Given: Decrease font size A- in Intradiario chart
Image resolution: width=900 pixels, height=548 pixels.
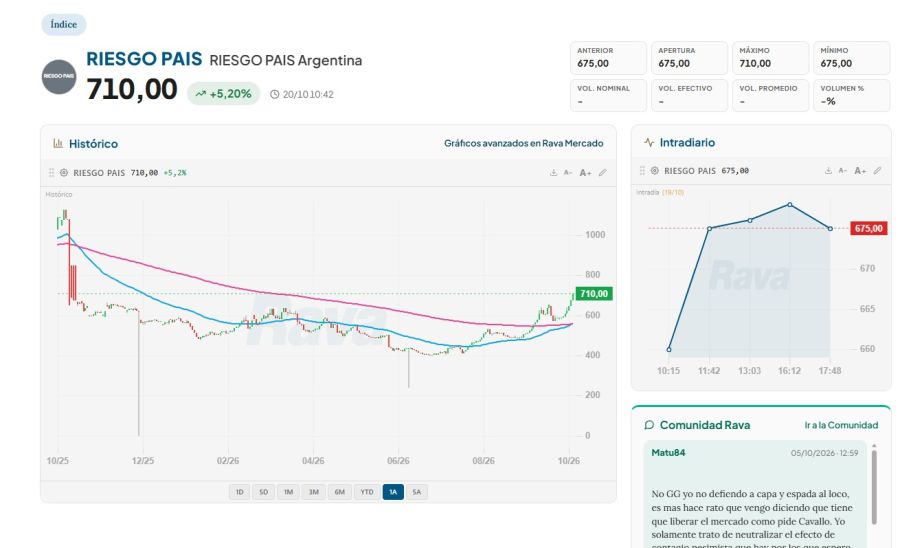Looking at the screenshot, I should [x=843, y=170].
